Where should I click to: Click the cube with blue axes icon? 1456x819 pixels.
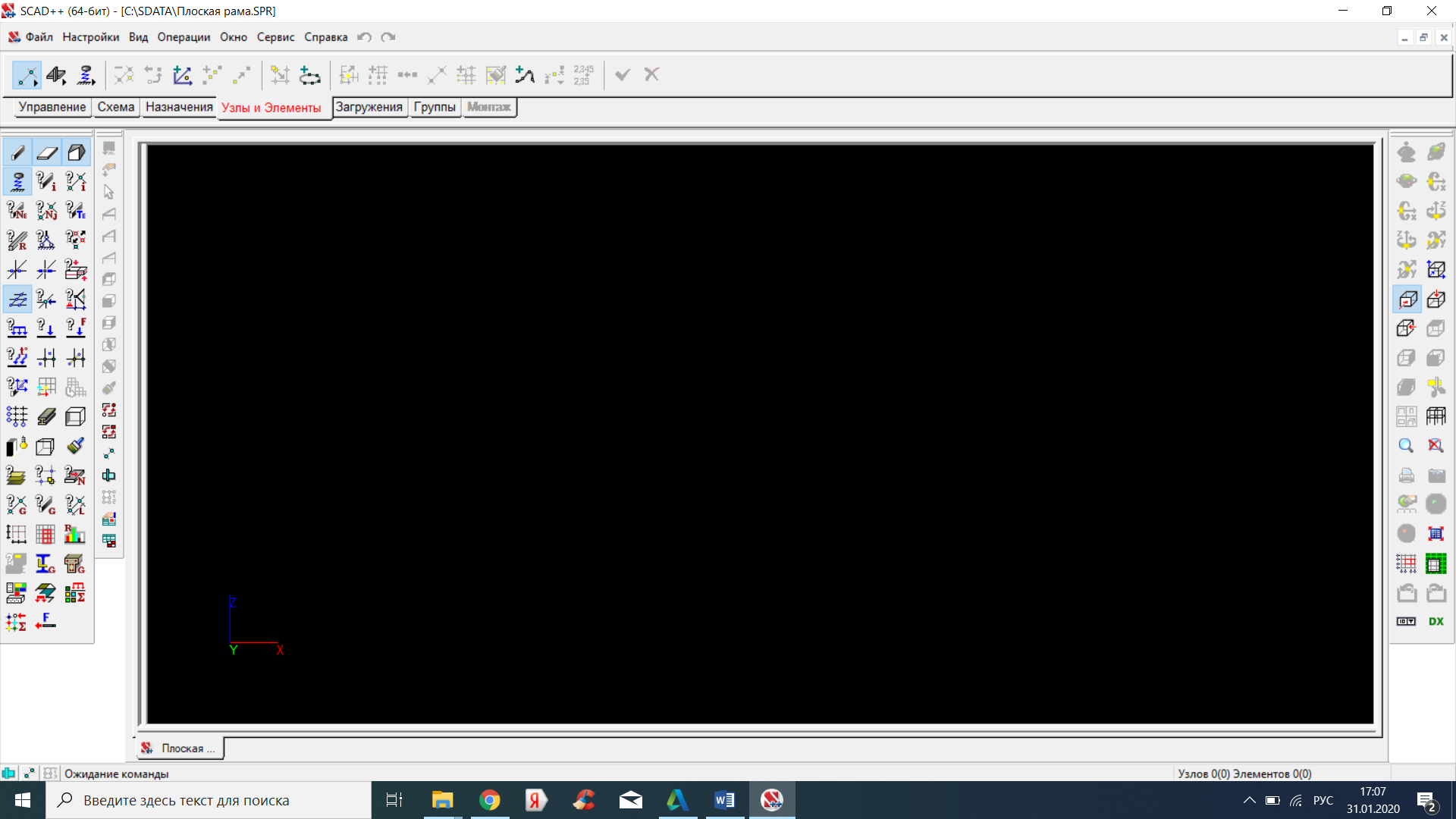1436,270
